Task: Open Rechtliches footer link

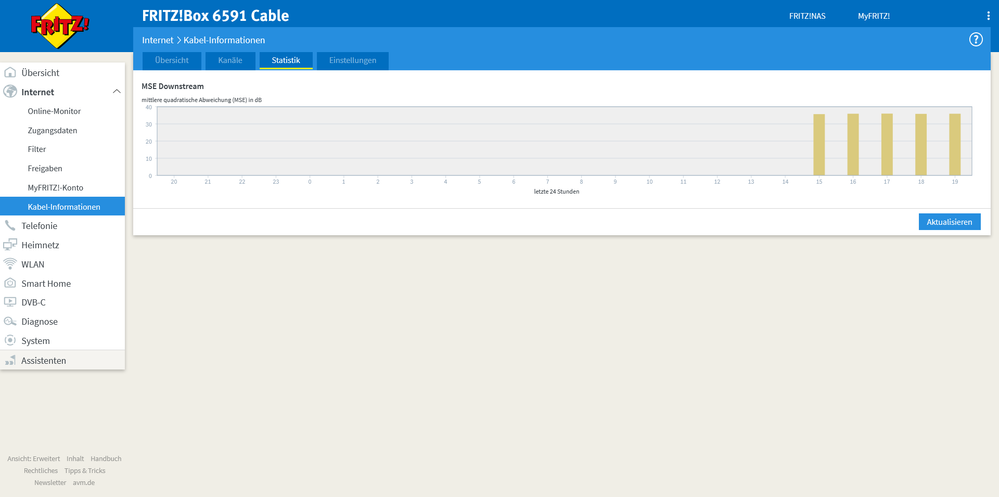Action: click(x=41, y=471)
